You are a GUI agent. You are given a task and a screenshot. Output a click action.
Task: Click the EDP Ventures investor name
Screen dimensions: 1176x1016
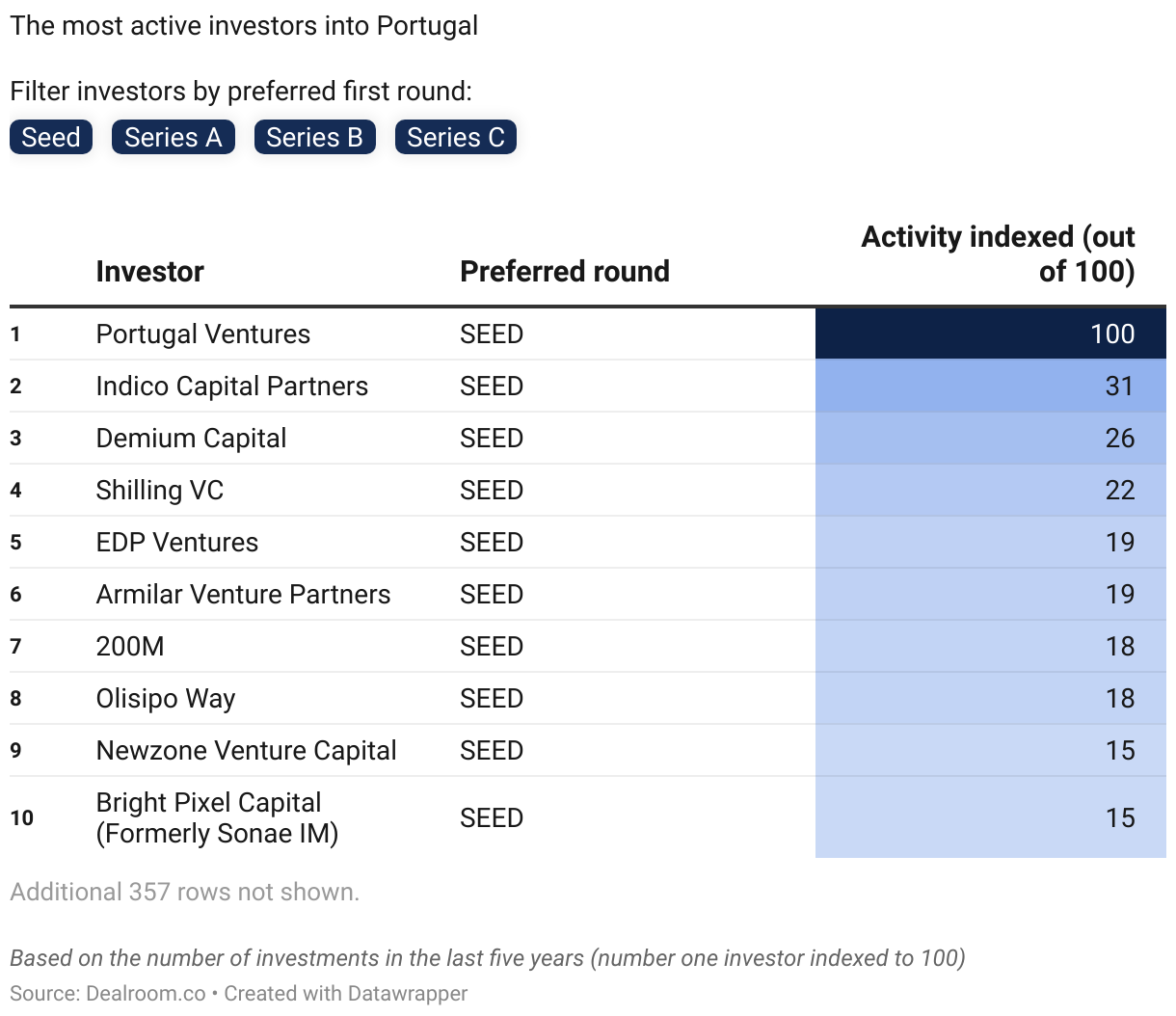tap(176, 543)
